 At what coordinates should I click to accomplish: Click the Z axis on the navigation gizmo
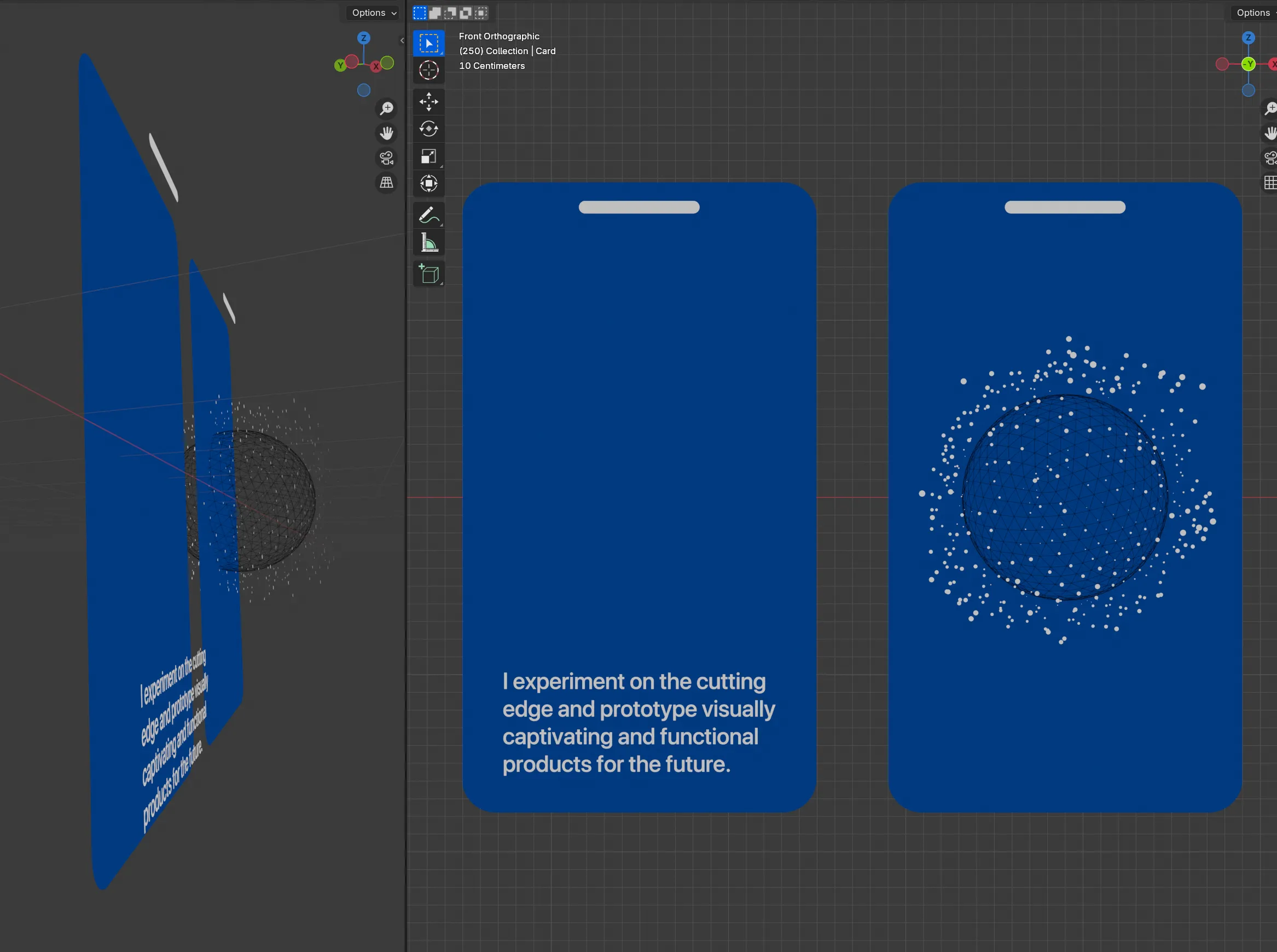[x=364, y=38]
